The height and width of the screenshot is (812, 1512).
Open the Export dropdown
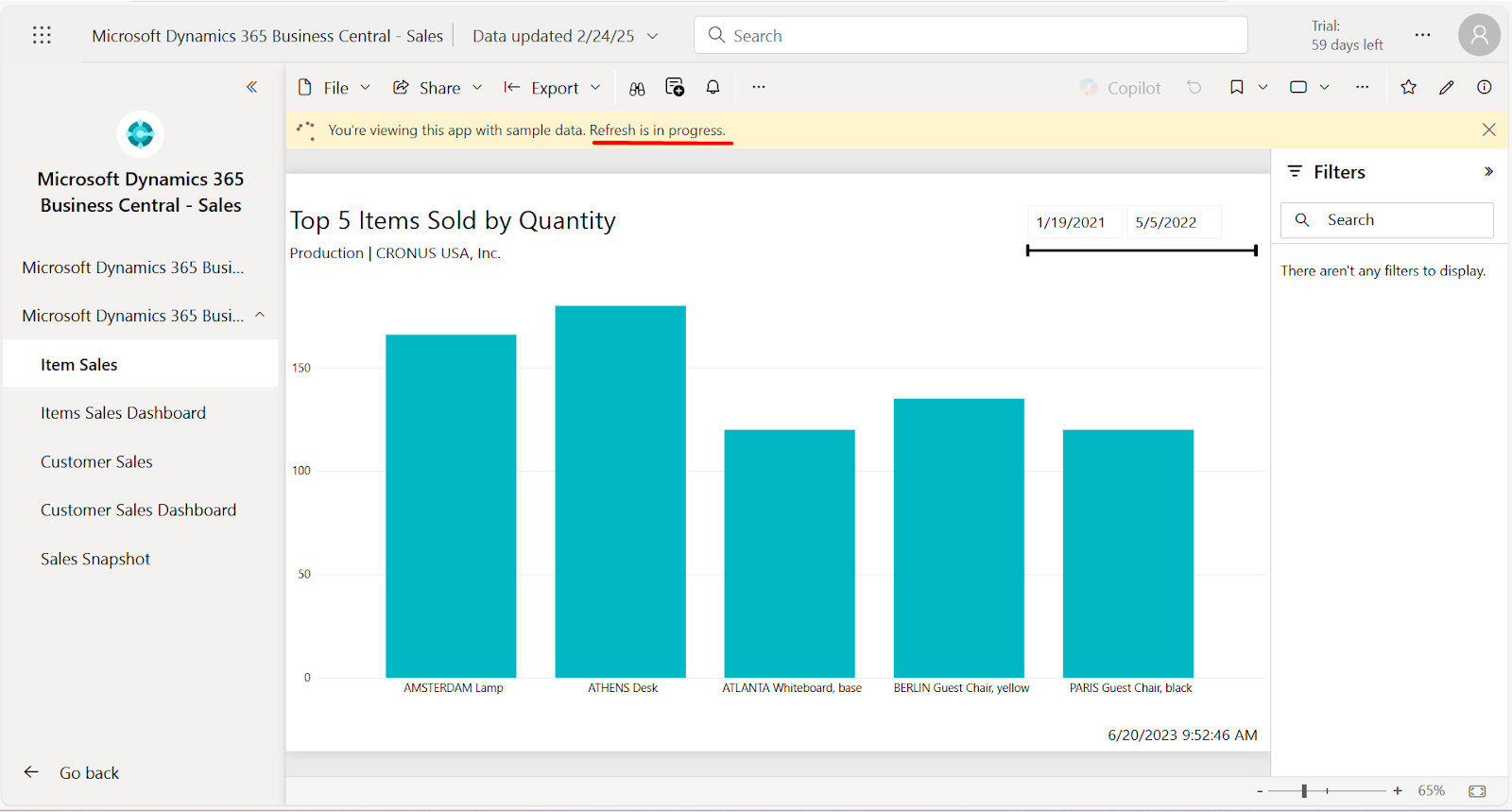tap(552, 88)
